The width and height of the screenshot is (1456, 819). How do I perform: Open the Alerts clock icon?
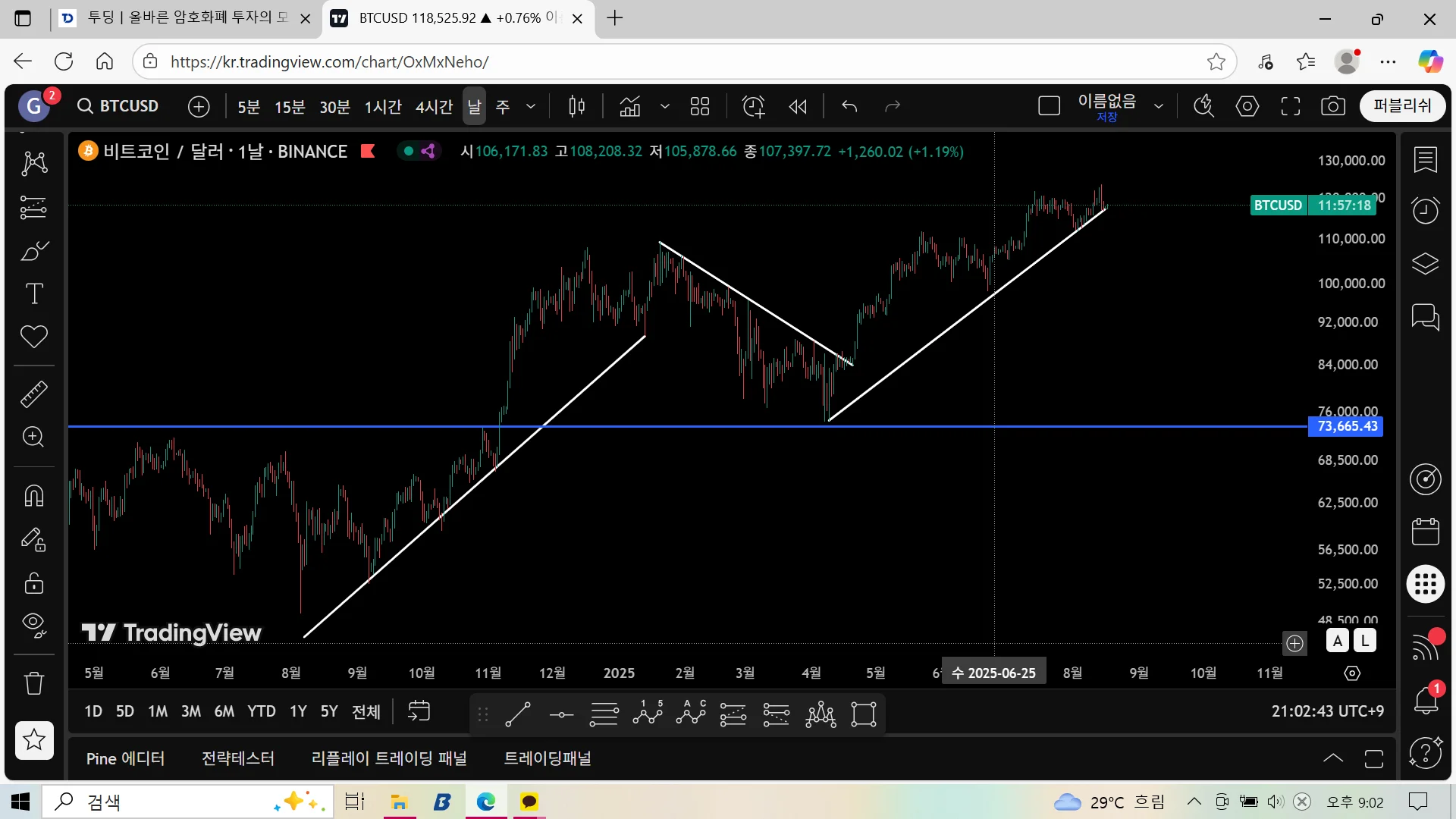pos(1425,210)
